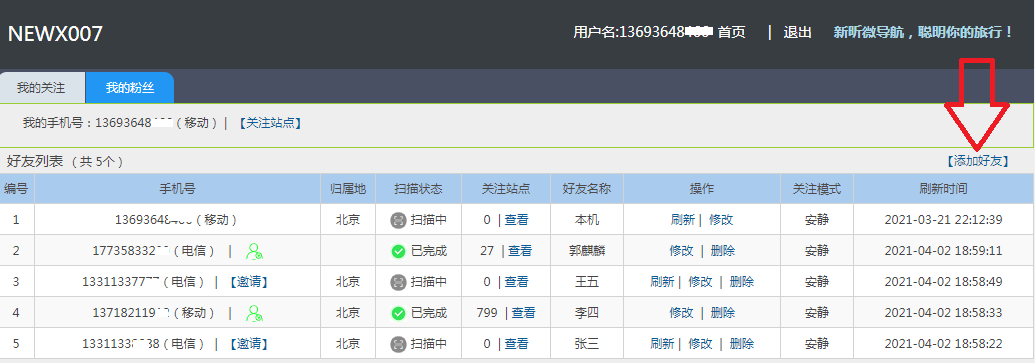This screenshot has width=1035, height=363.
Task: Click the timestamp 2021-03-21 22:12:39
Action: [943, 220]
